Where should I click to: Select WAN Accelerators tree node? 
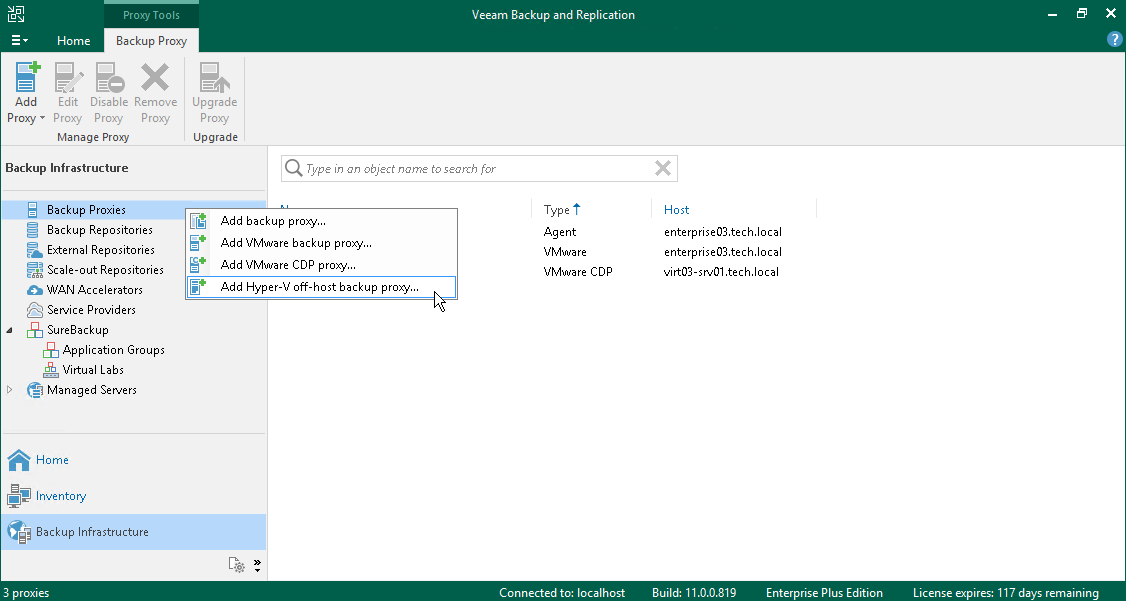pos(94,290)
